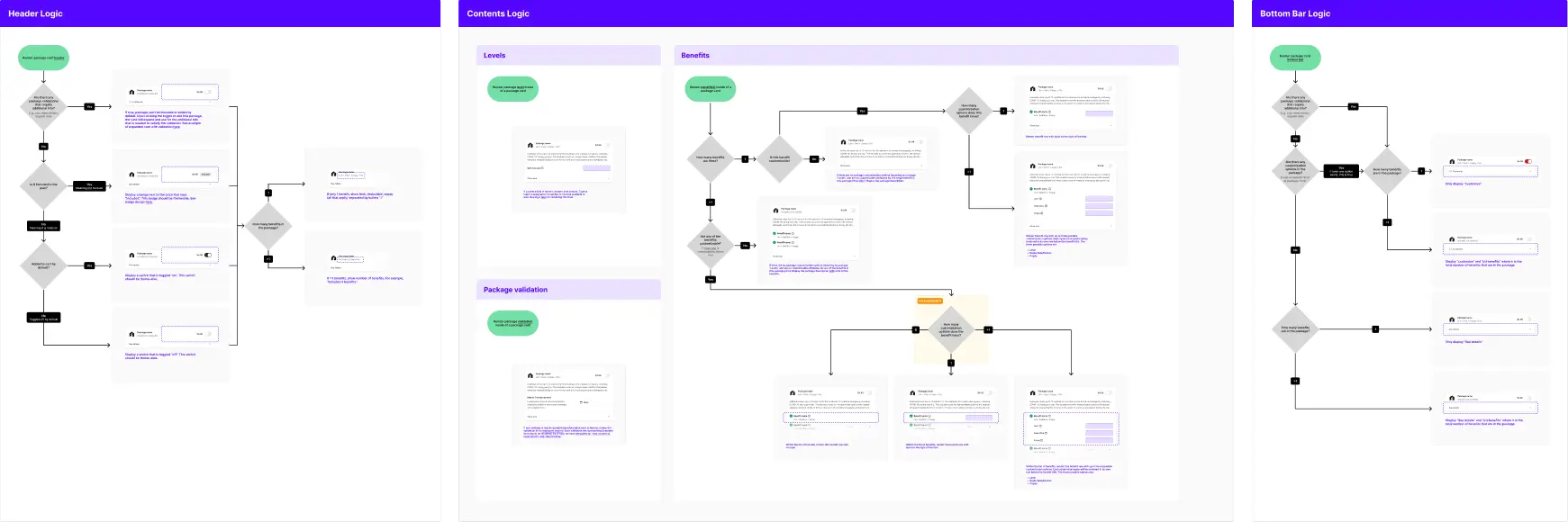
Task: Toggle the dark switch in Header Logic card
Action: click(x=208, y=255)
